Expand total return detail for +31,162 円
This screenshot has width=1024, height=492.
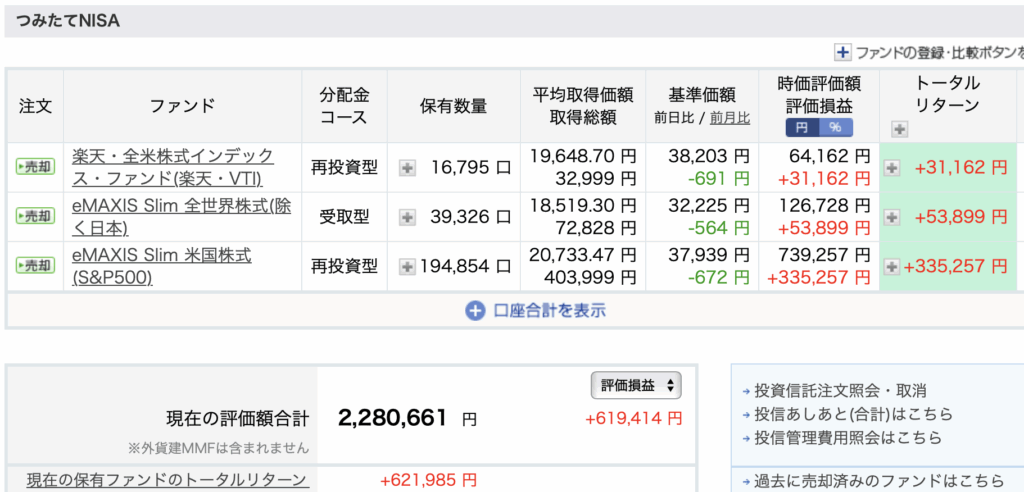point(892,168)
